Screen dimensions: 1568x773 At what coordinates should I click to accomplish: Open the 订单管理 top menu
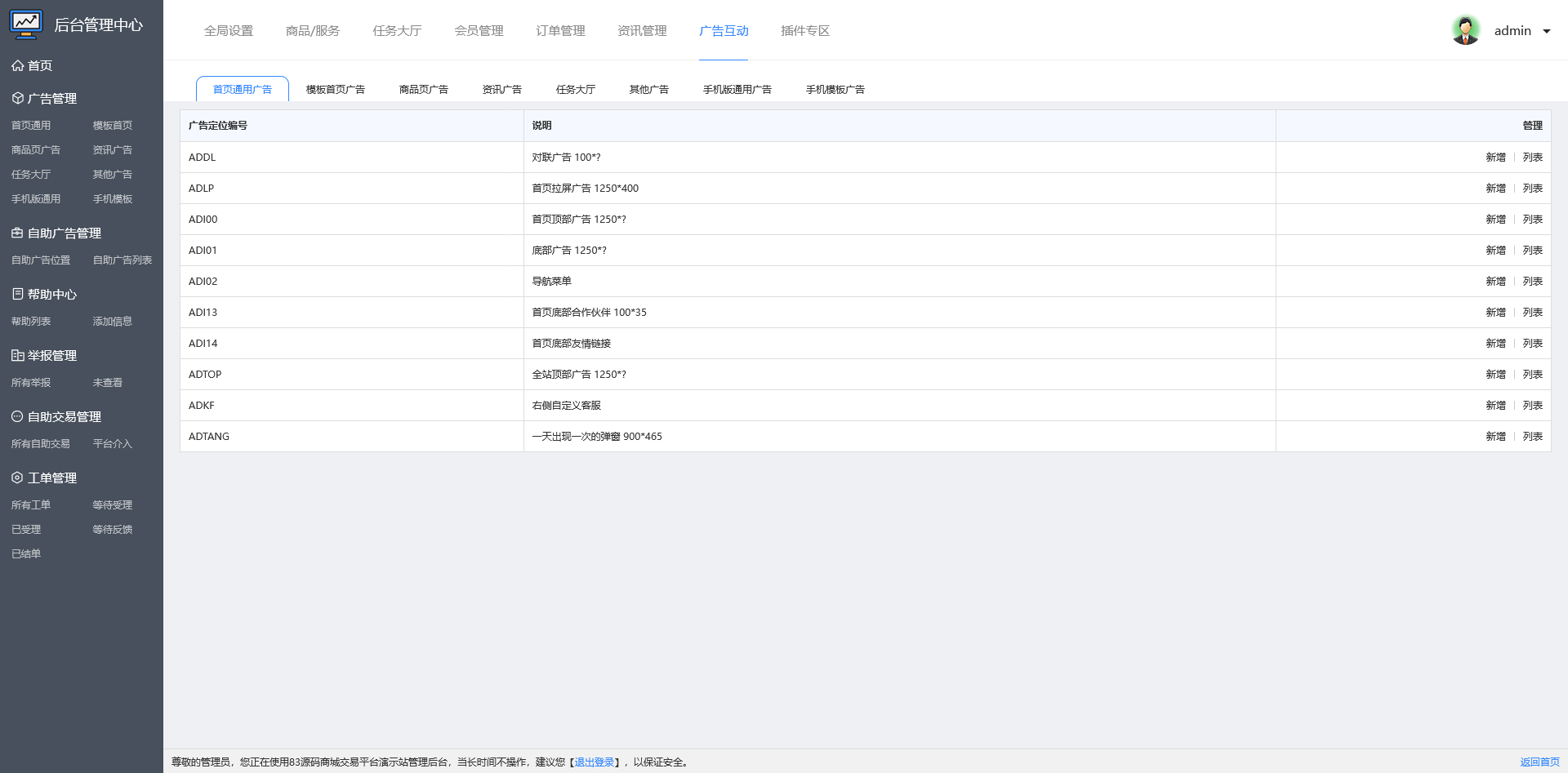(560, 30)
